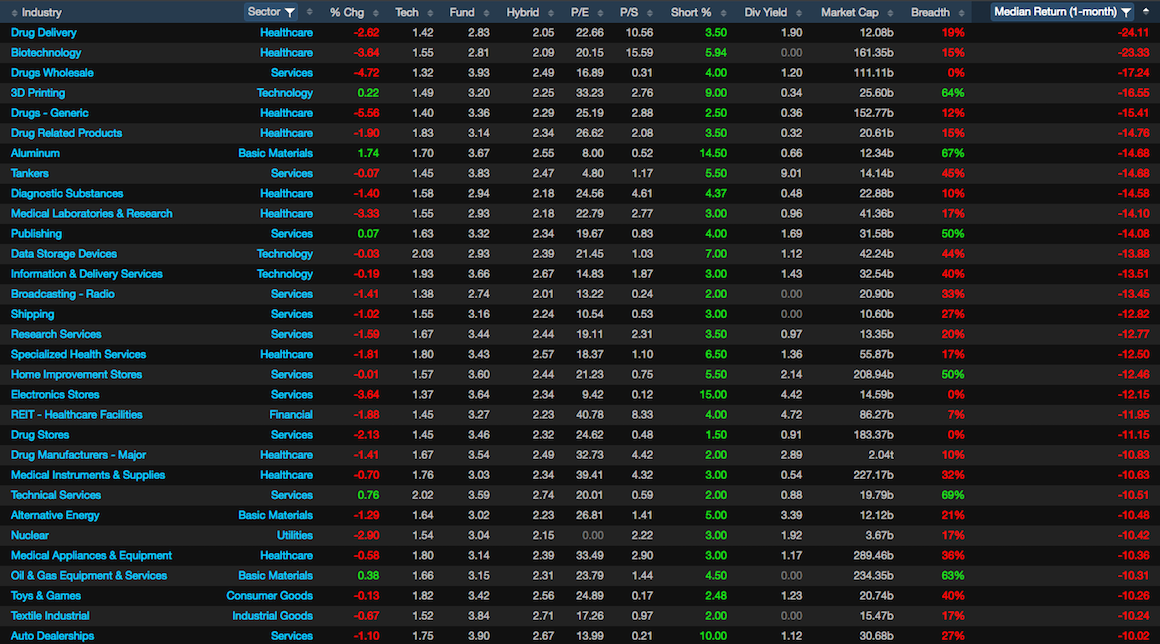Screen dimensions: 1160x644
Task: Click the -5.56 percent change value
Action: coord(366,113)
